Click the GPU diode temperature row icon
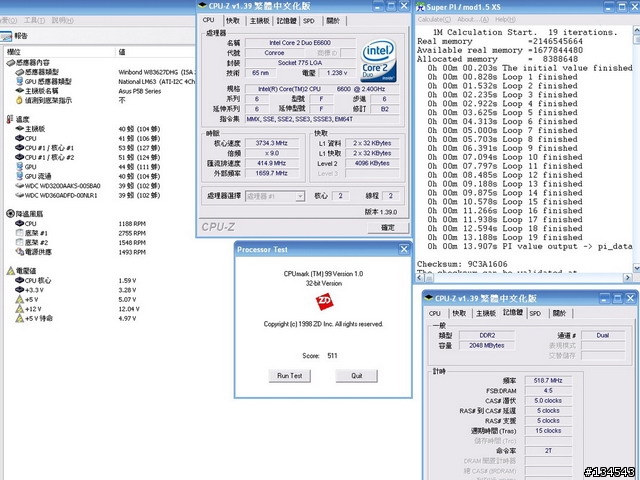 tap(20, 176)
